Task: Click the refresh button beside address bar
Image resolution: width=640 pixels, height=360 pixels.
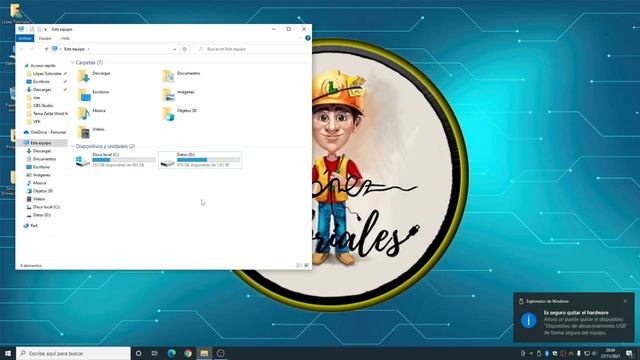Action: click(184, 49)
